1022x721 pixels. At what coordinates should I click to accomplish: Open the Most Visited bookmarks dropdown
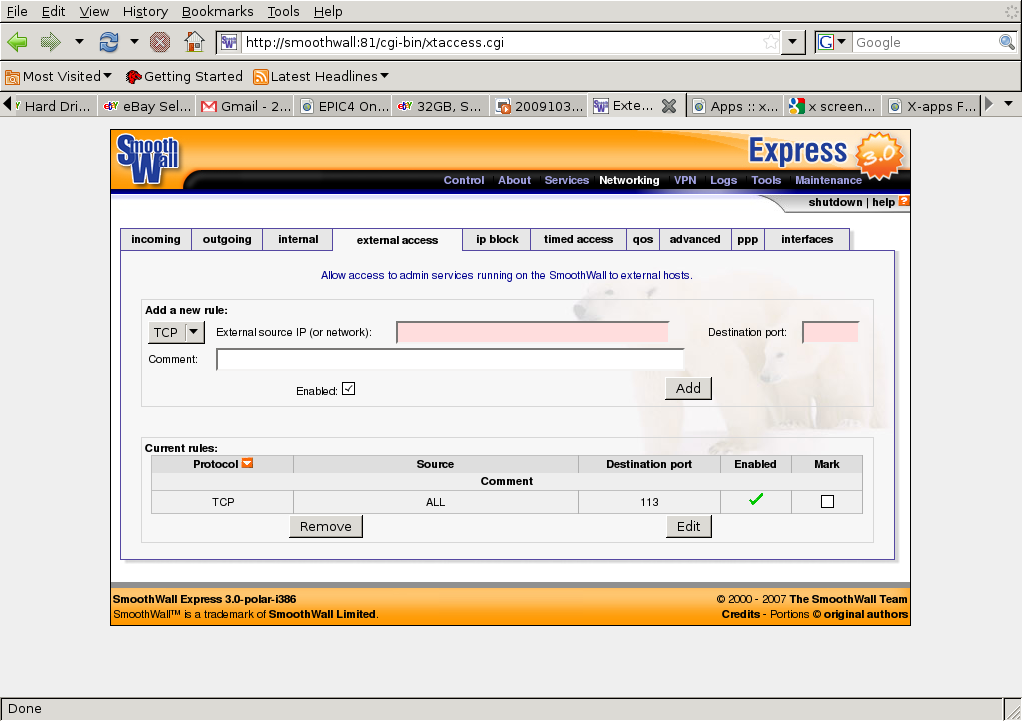(x=59, y=76)
